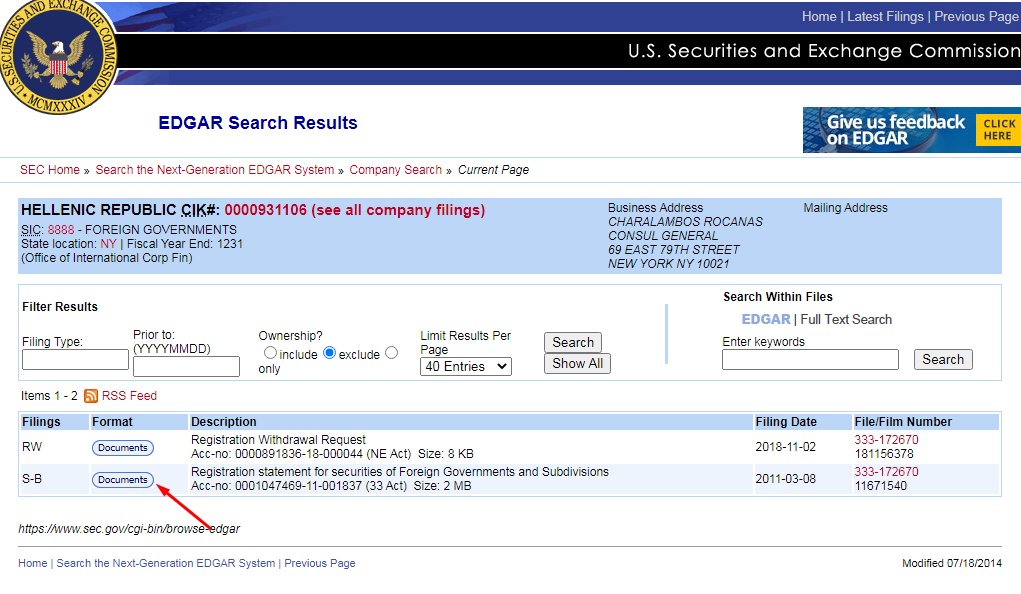
Task: Go to Previous Page in header
Action: pyautogui.click(x=977, y=17)
